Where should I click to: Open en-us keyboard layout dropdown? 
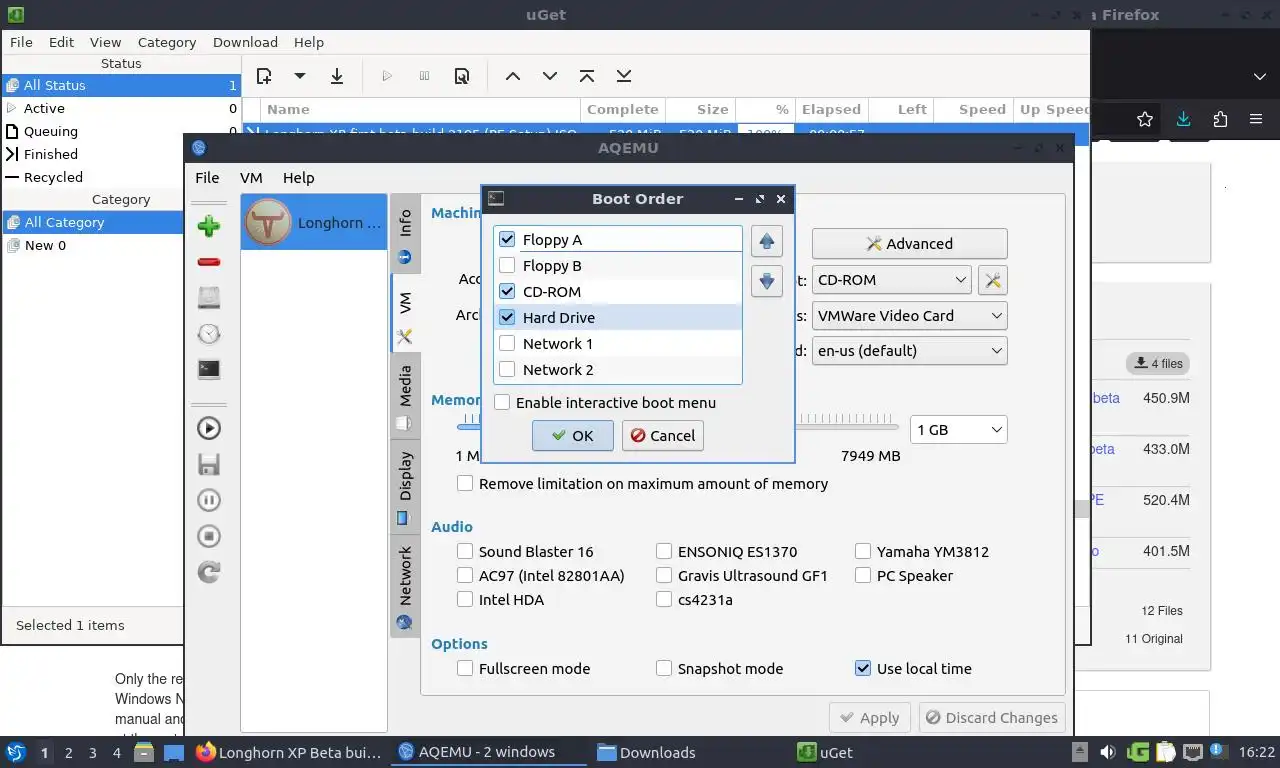click(x=909, y=350)
